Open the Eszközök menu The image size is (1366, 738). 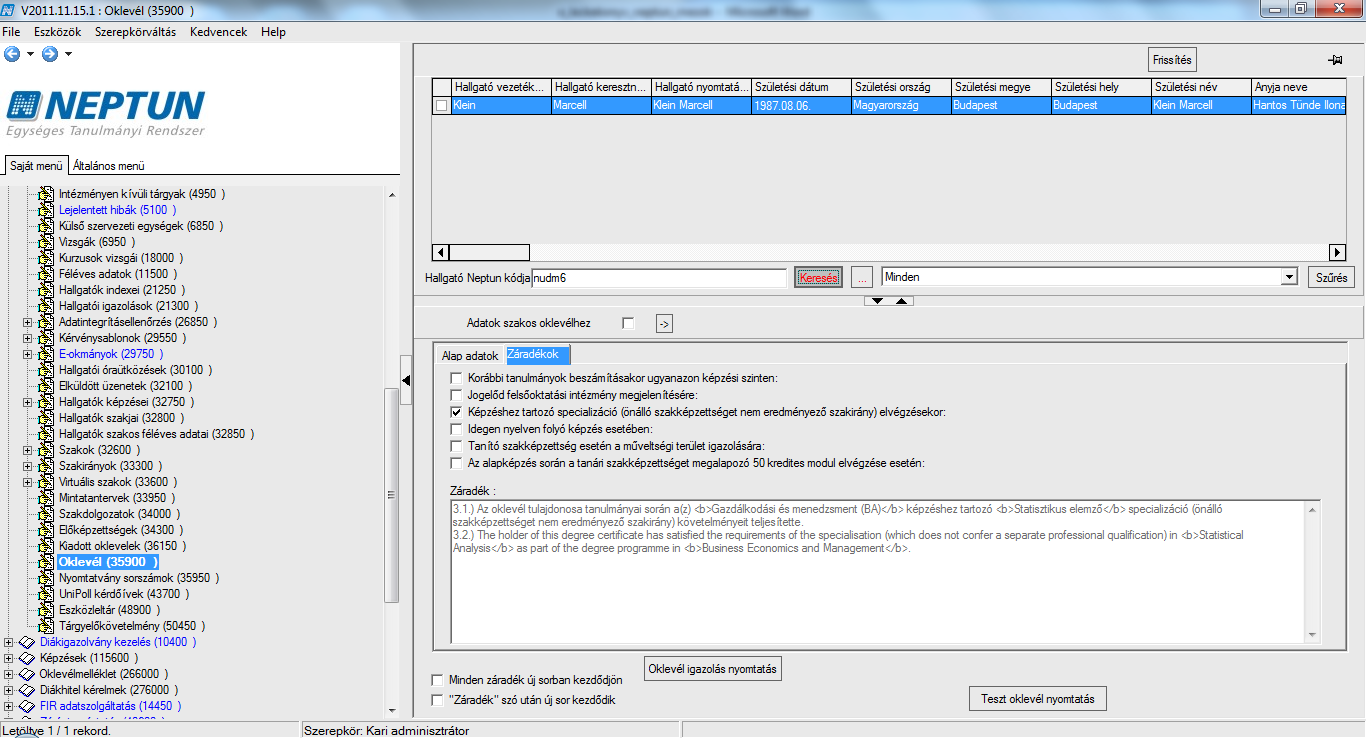(57, 32)
